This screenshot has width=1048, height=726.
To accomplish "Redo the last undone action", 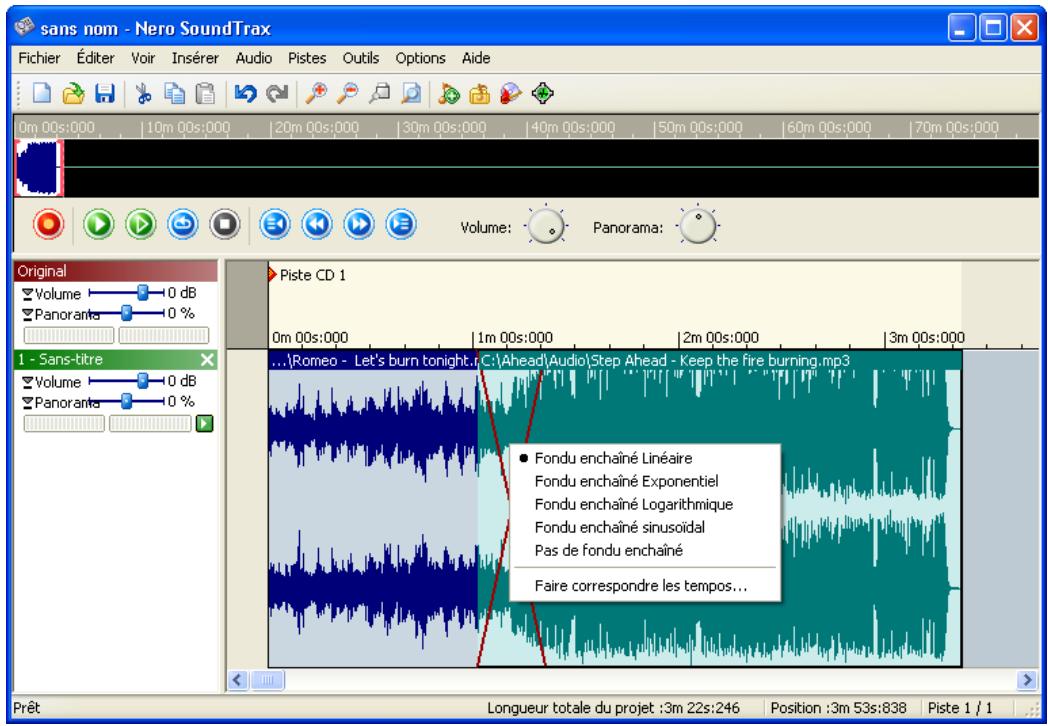I will point(277,94).
